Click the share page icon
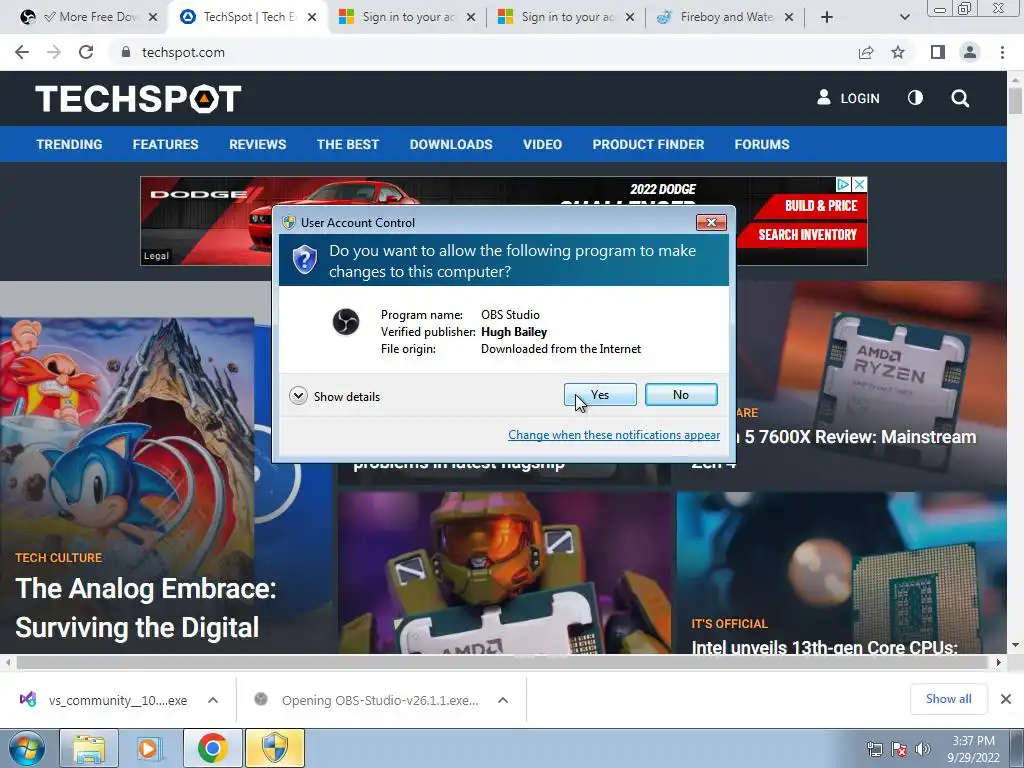1024x768 pixels. pyautogui.click(x=866, y=52)
